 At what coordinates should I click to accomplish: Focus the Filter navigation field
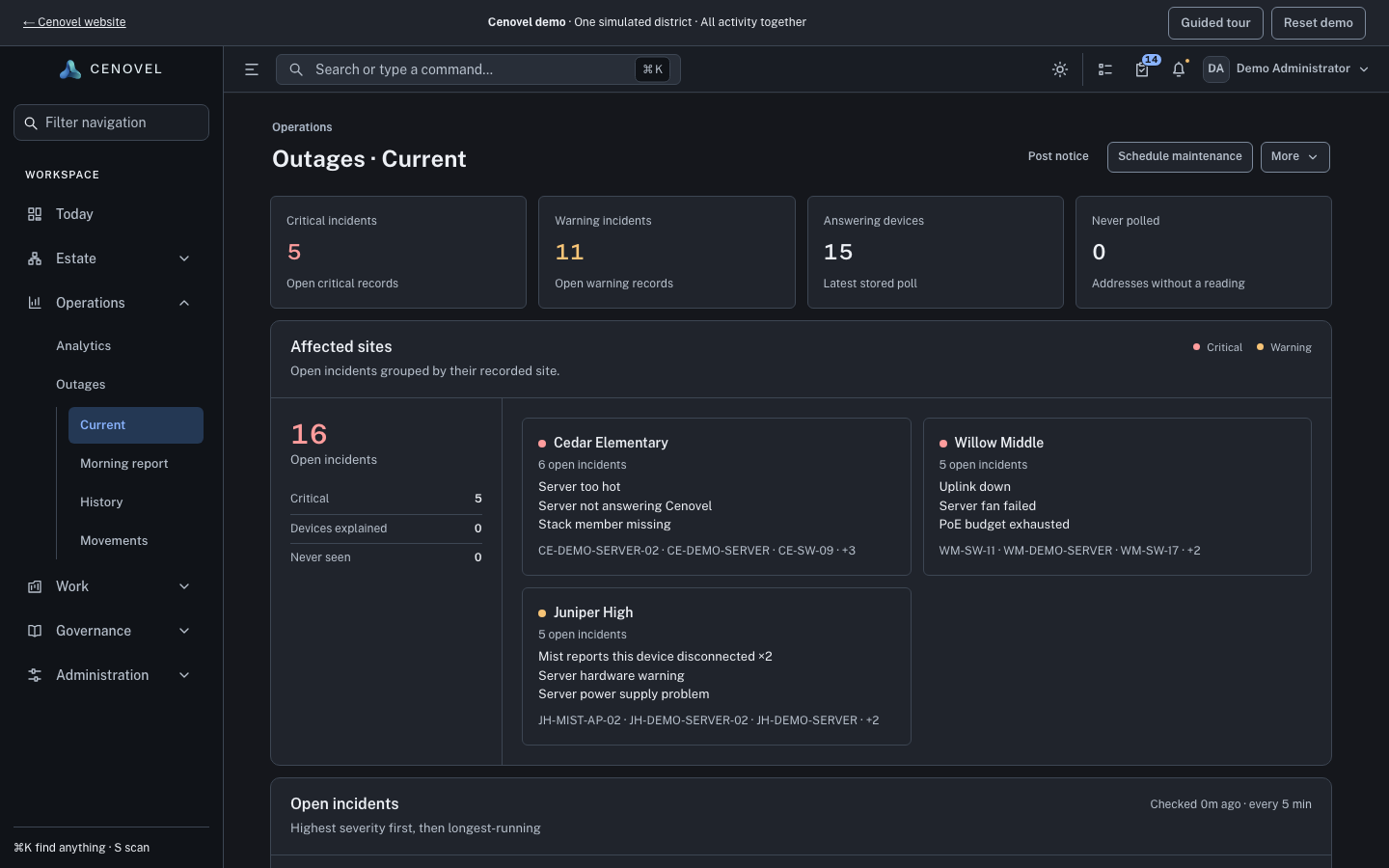(x=111, y=122)
